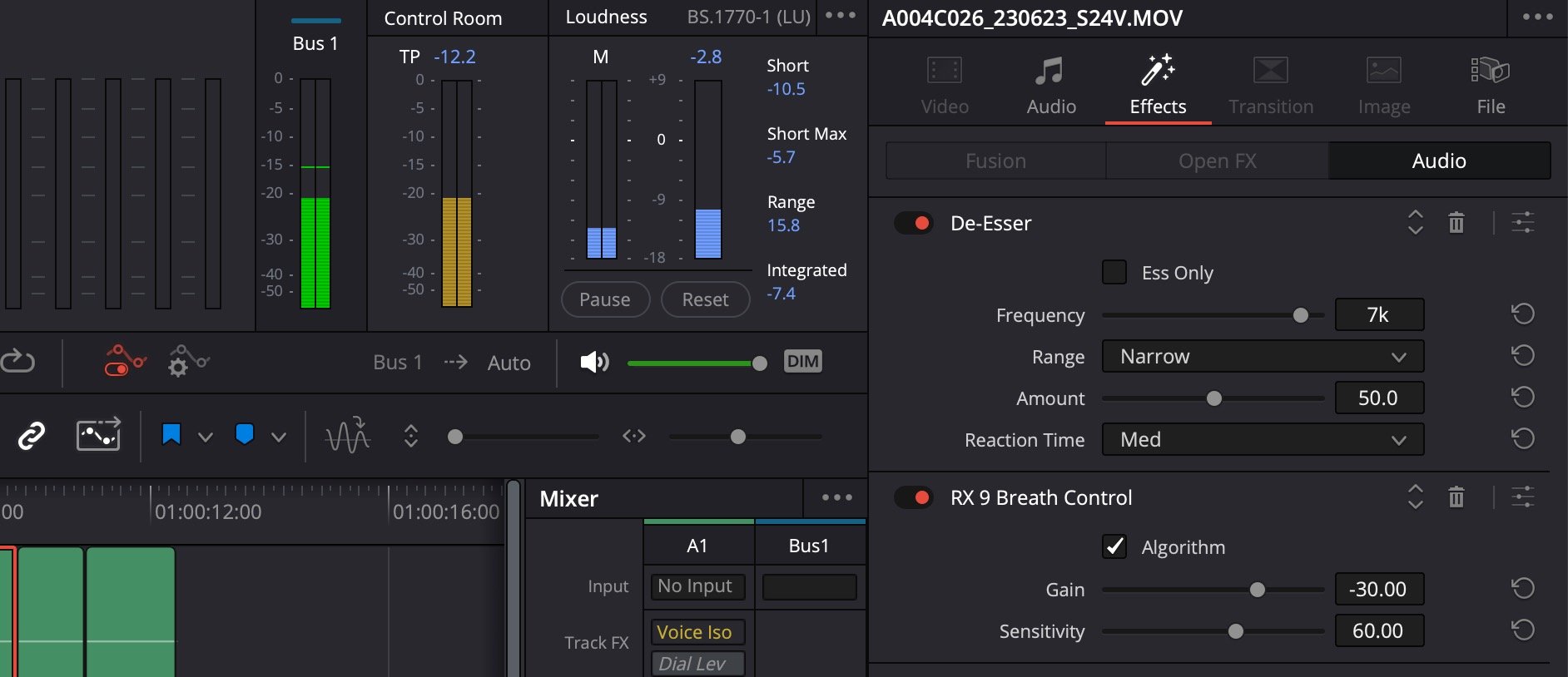Click the monitor volume slider handle
This screenshot has width=1568, height=677.
pyautogui.click(x=759, y=363)
